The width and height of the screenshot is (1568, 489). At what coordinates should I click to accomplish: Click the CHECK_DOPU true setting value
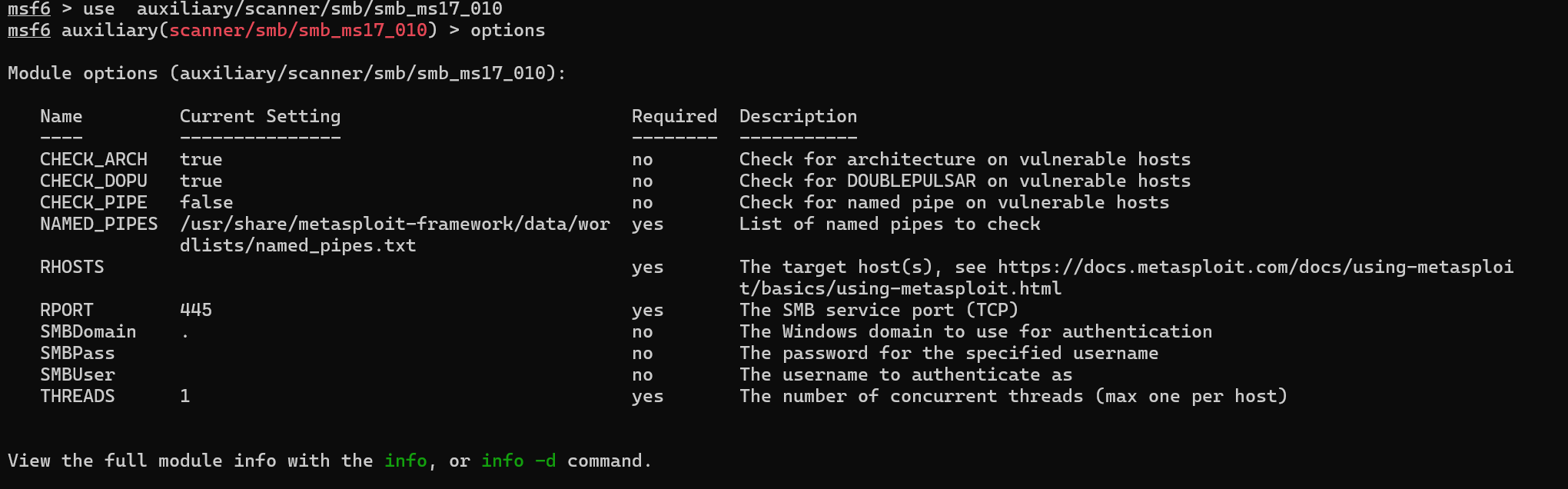pyautogui.click(x=201, y=181)
